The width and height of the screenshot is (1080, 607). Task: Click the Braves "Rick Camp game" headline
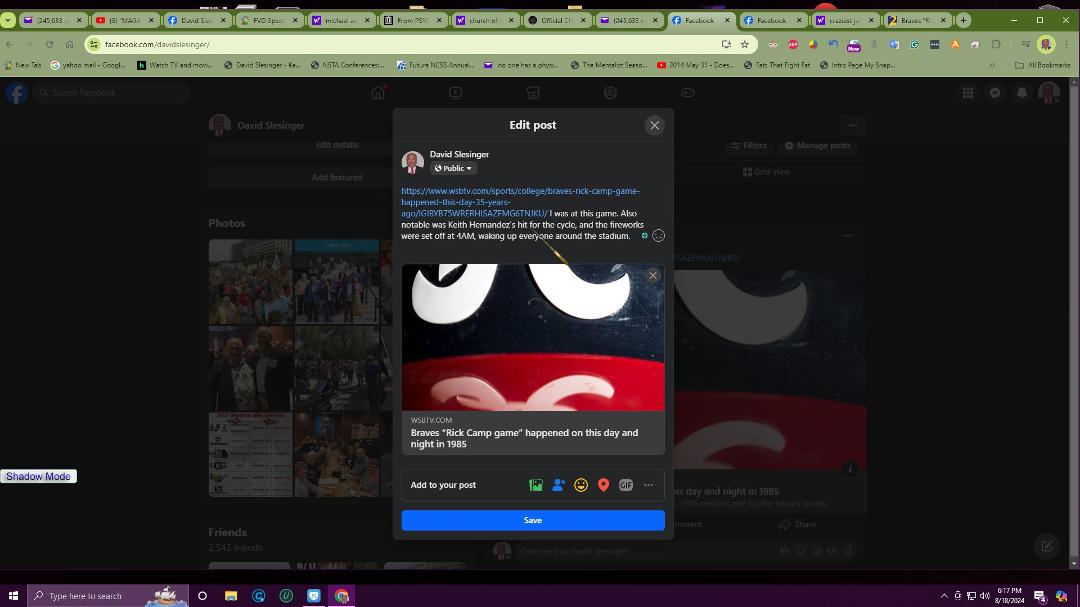coord(524,438)
